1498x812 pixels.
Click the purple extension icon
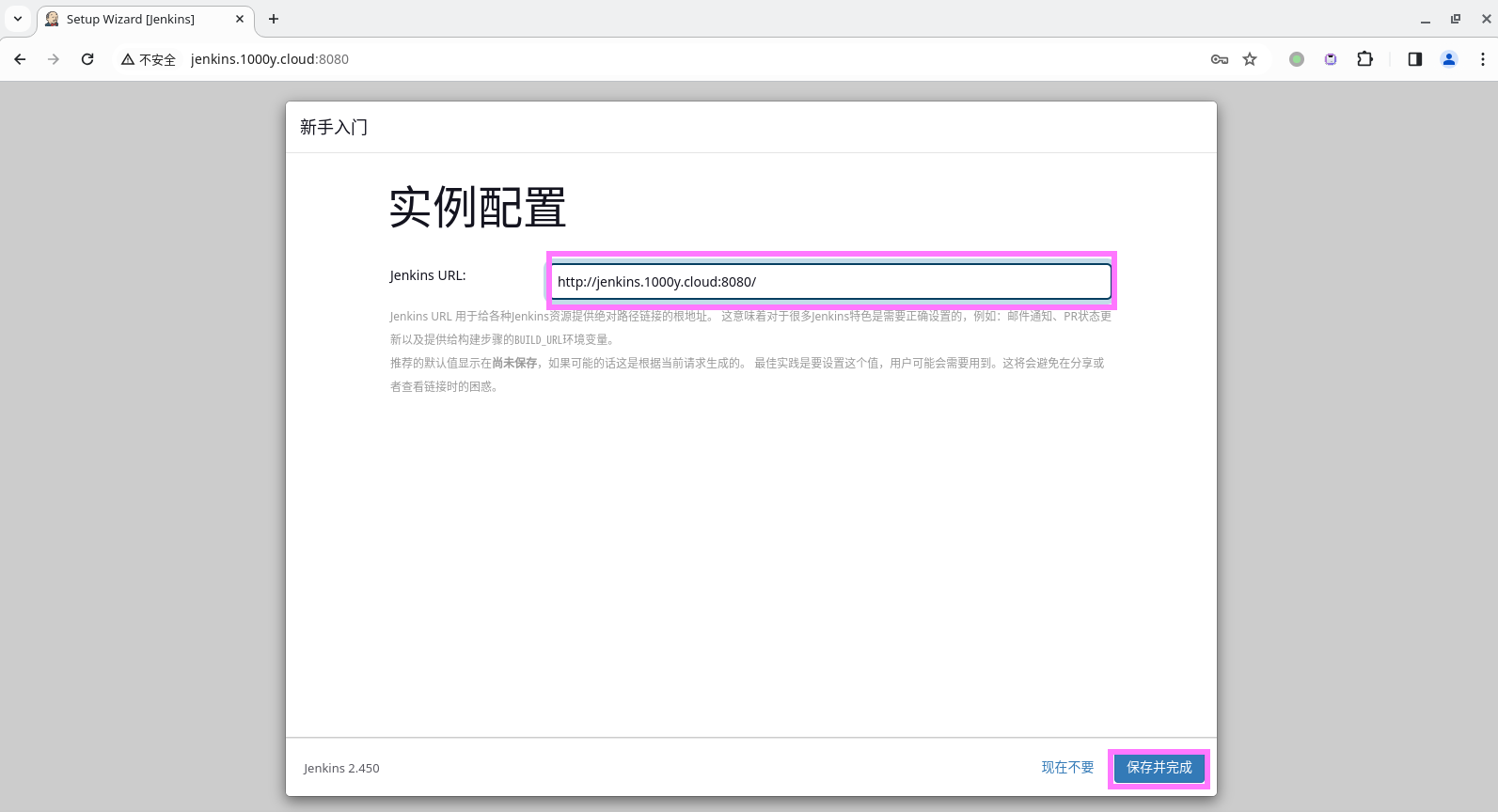pos(1331,59)
